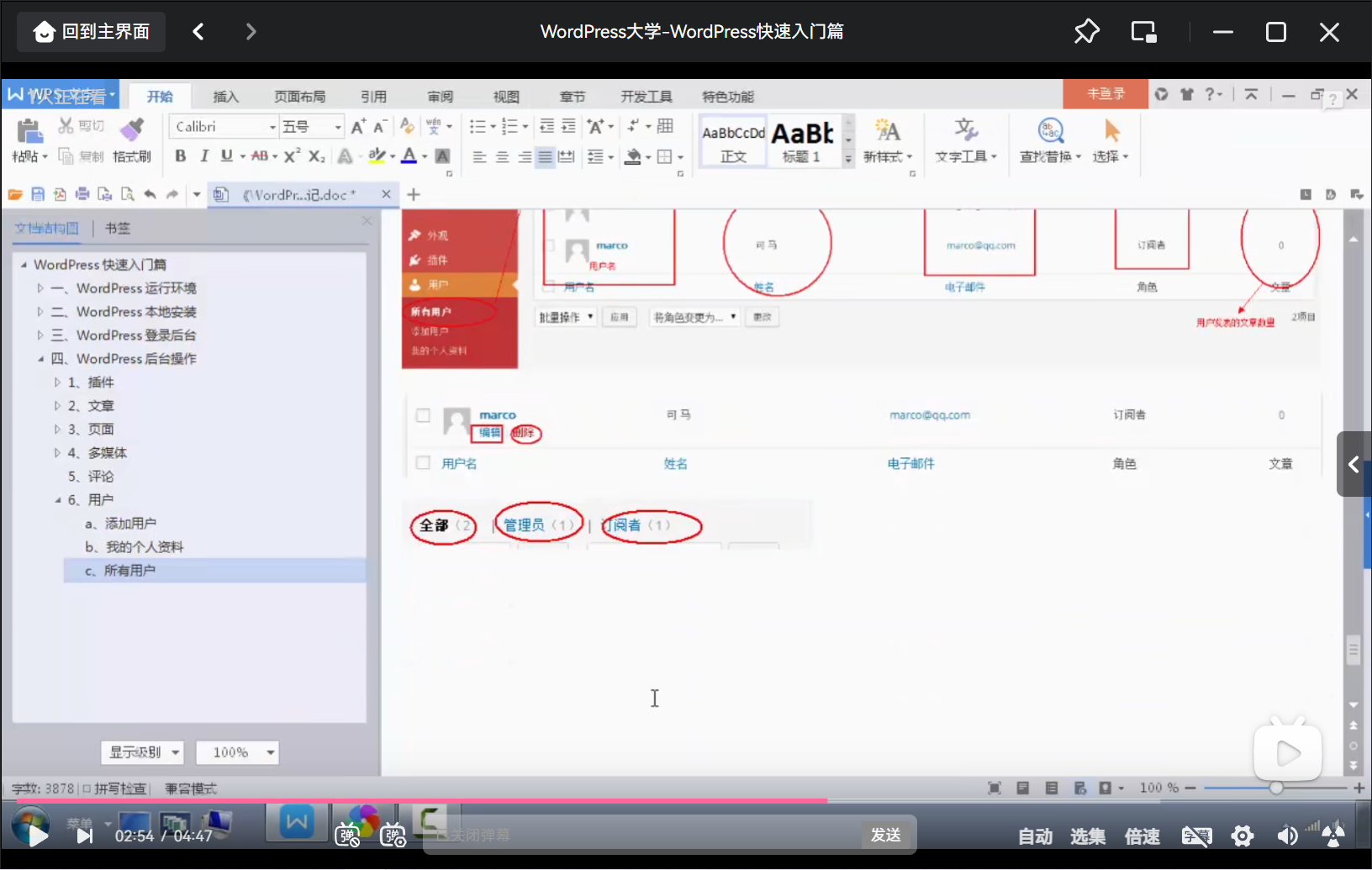This screenshot has width=1372, height=870.
Task: Toggle danmaku settings icon
Action: (x=393, y=835)
